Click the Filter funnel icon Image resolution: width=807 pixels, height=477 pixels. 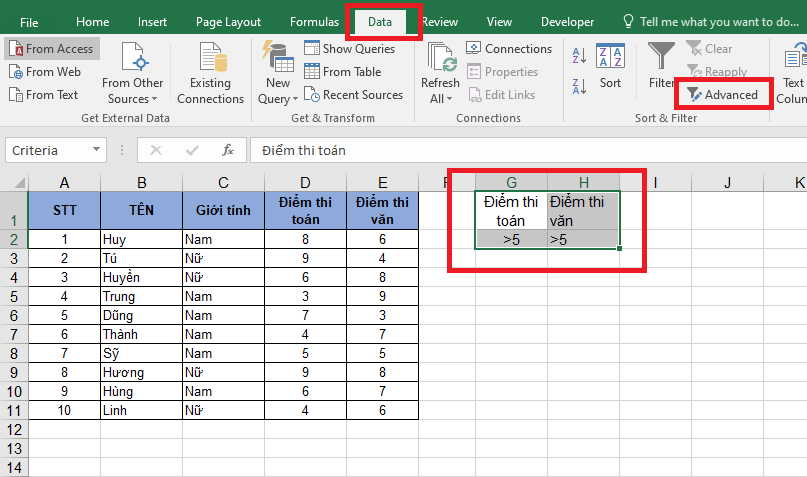(660, 58)
